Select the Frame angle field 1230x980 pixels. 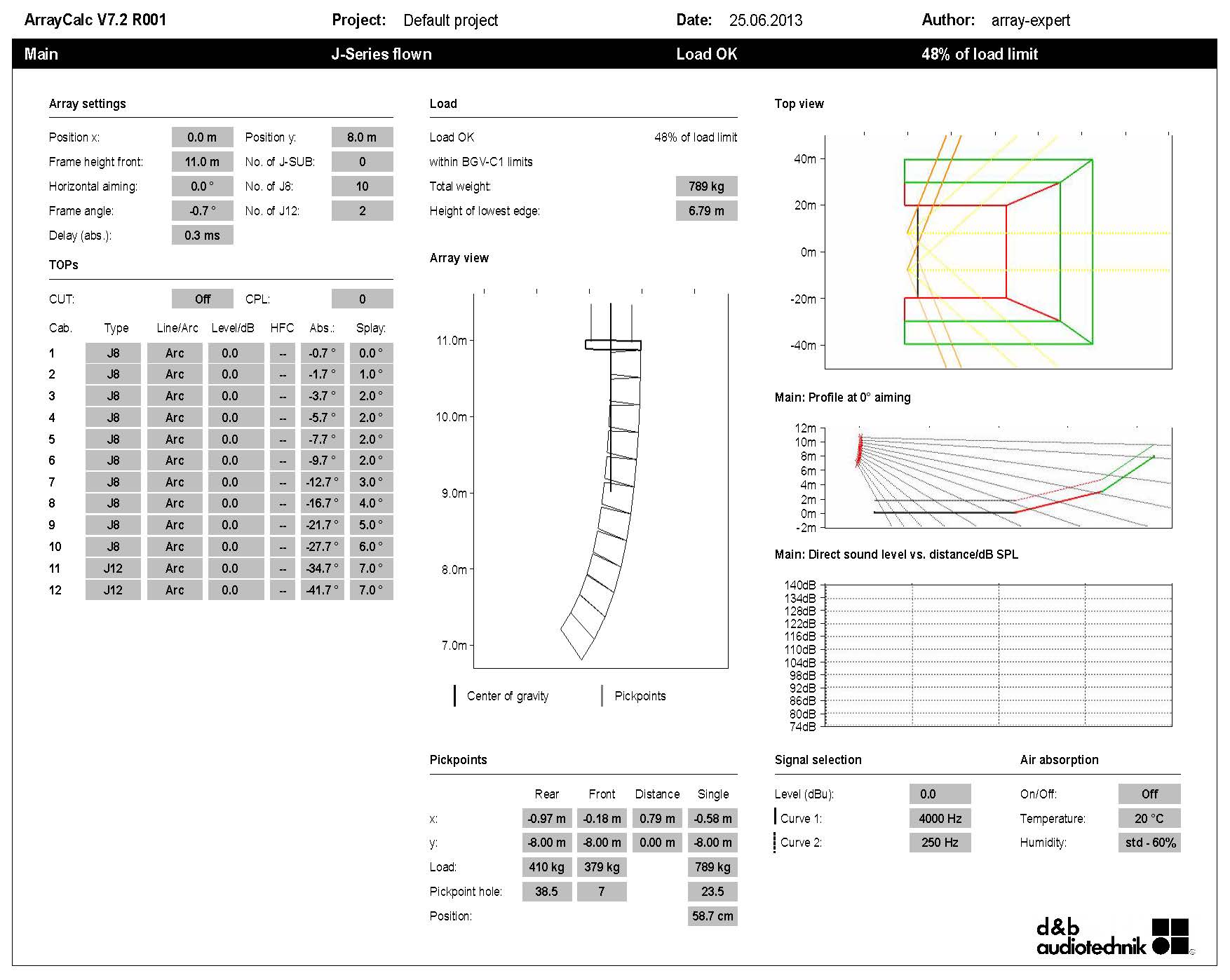(x=202, y=211)
